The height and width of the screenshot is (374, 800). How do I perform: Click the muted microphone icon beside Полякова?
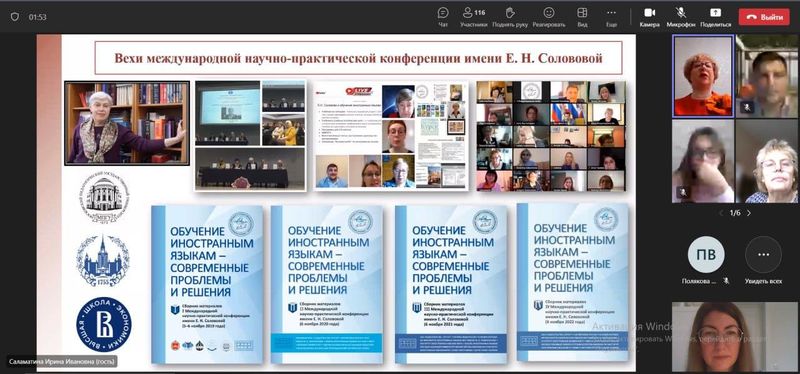click(x=726, y=281)
